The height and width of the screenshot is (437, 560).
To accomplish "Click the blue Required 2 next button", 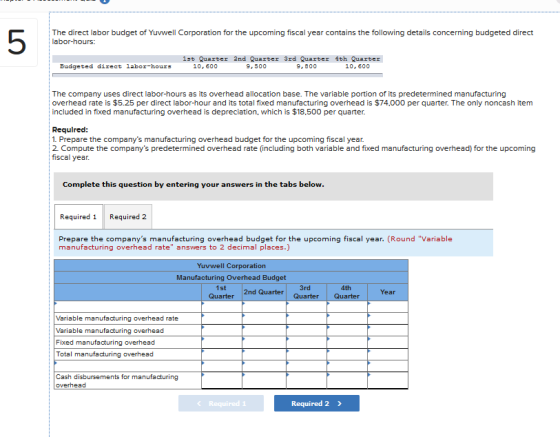I will pyautogui.click(x=317, y=403).
